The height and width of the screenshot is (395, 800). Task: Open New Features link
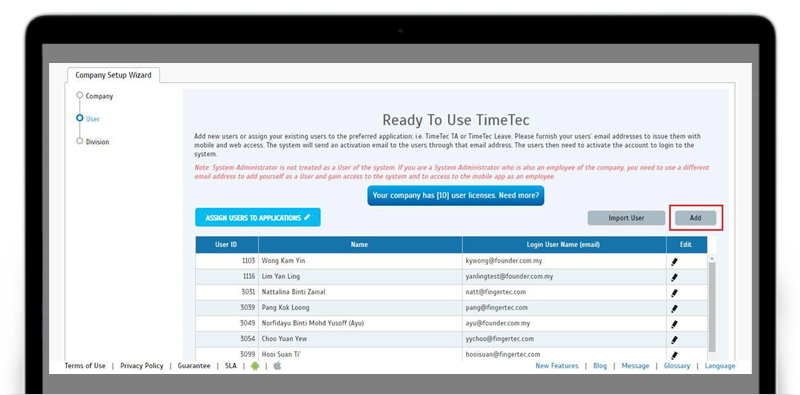(x=557, y=366)
